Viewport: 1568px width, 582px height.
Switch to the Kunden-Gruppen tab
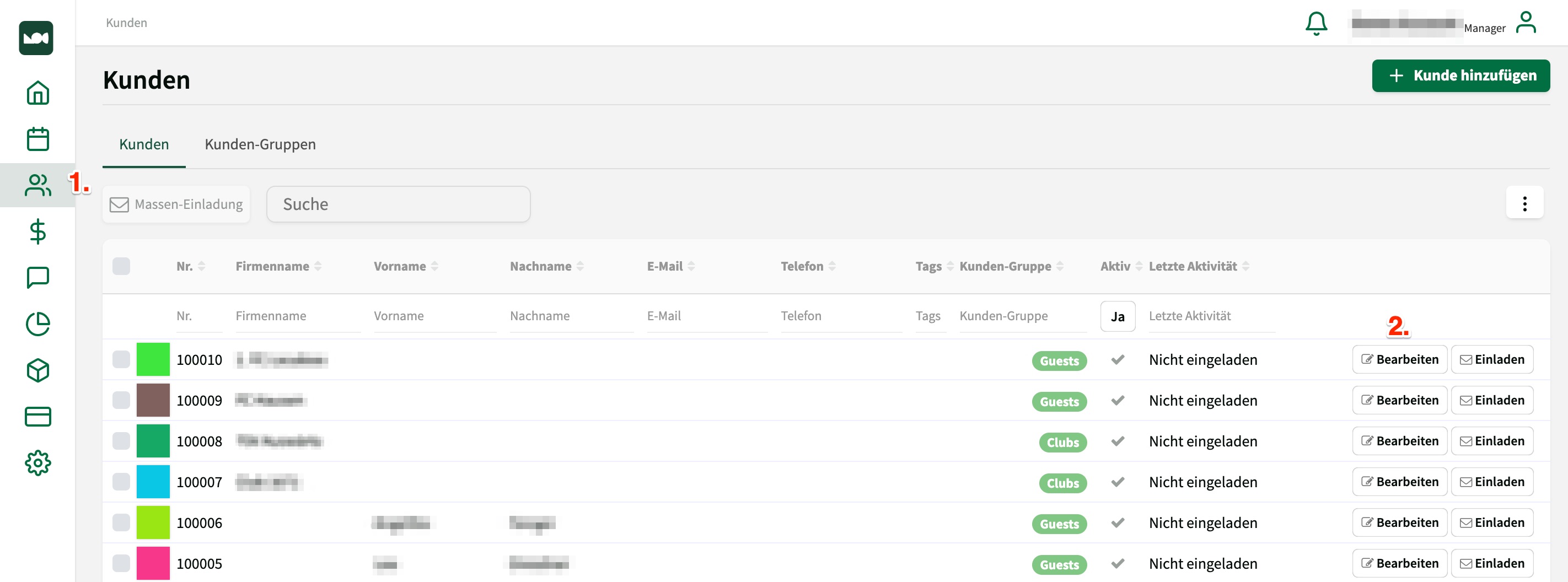[x=260, y=144]
